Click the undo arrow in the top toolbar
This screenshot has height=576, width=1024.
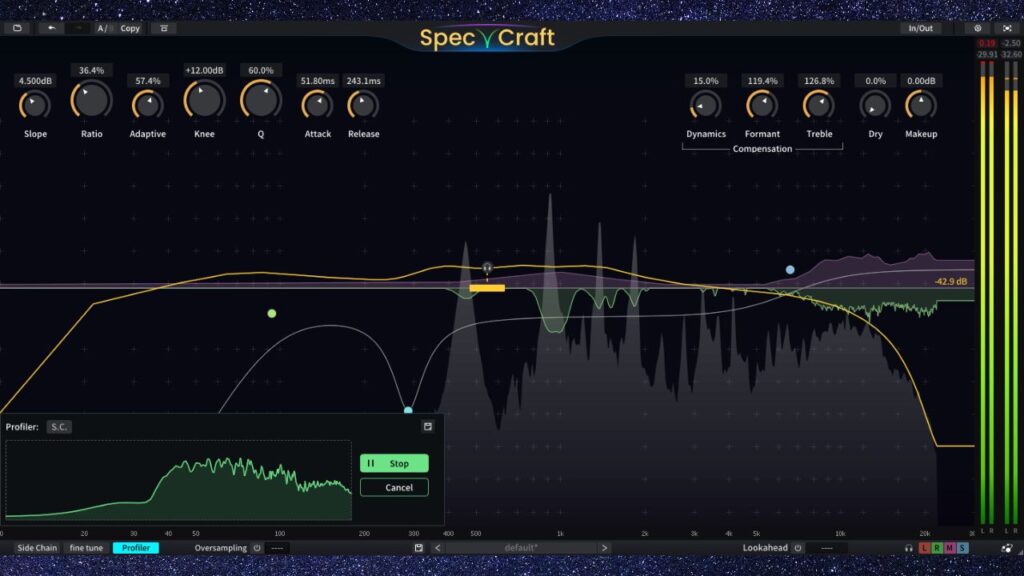(51, 28)
